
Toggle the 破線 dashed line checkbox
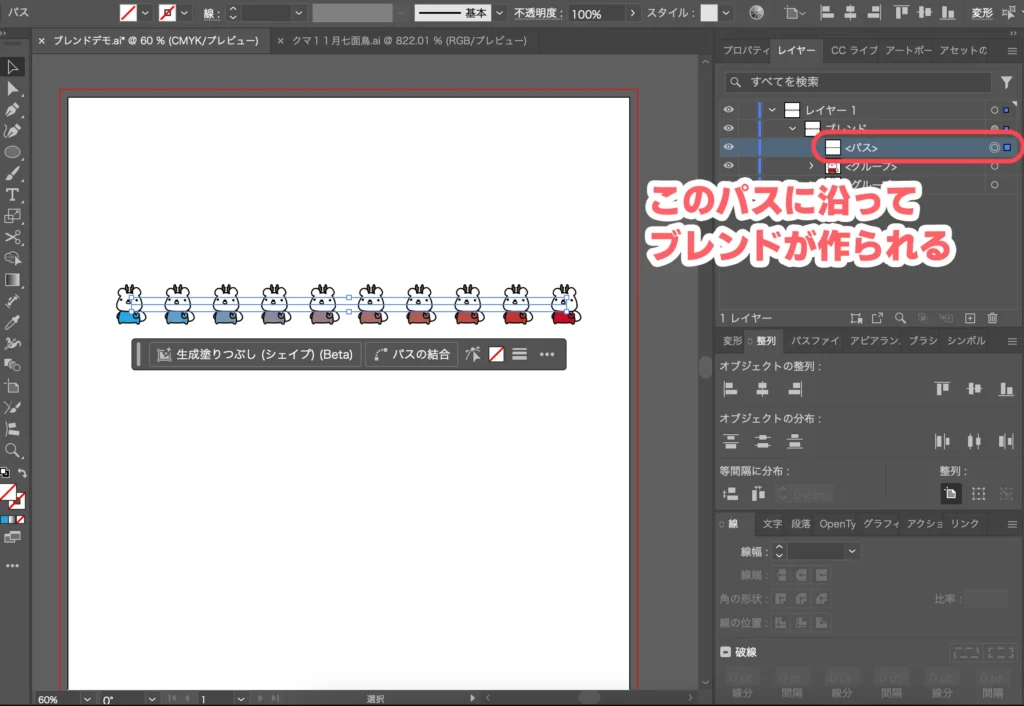pyautogui.click(x=726, y=652)
